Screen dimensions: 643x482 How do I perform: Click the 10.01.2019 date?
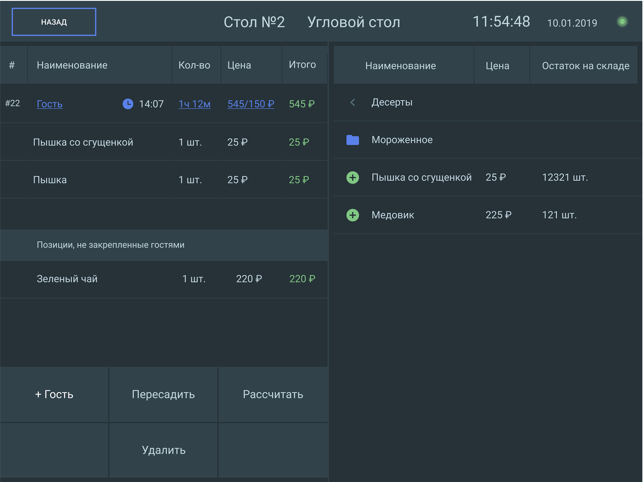click(572, 23)
